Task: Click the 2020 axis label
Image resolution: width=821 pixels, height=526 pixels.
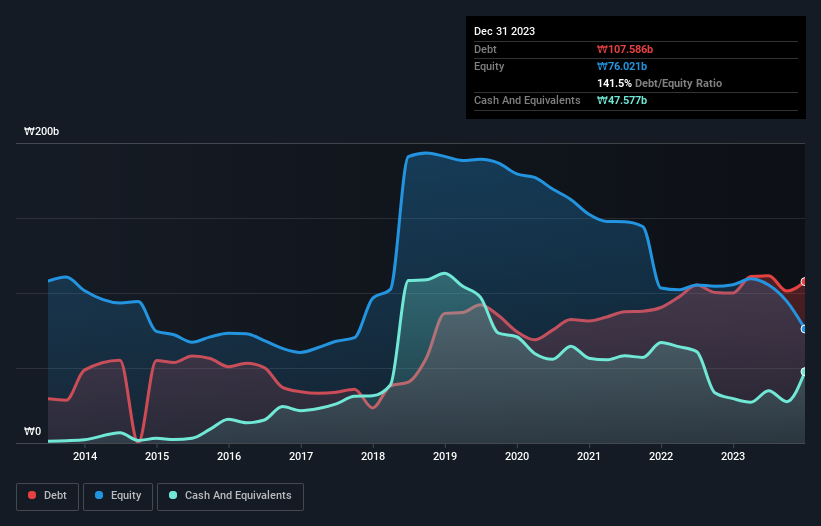Action: click(517, 456)
